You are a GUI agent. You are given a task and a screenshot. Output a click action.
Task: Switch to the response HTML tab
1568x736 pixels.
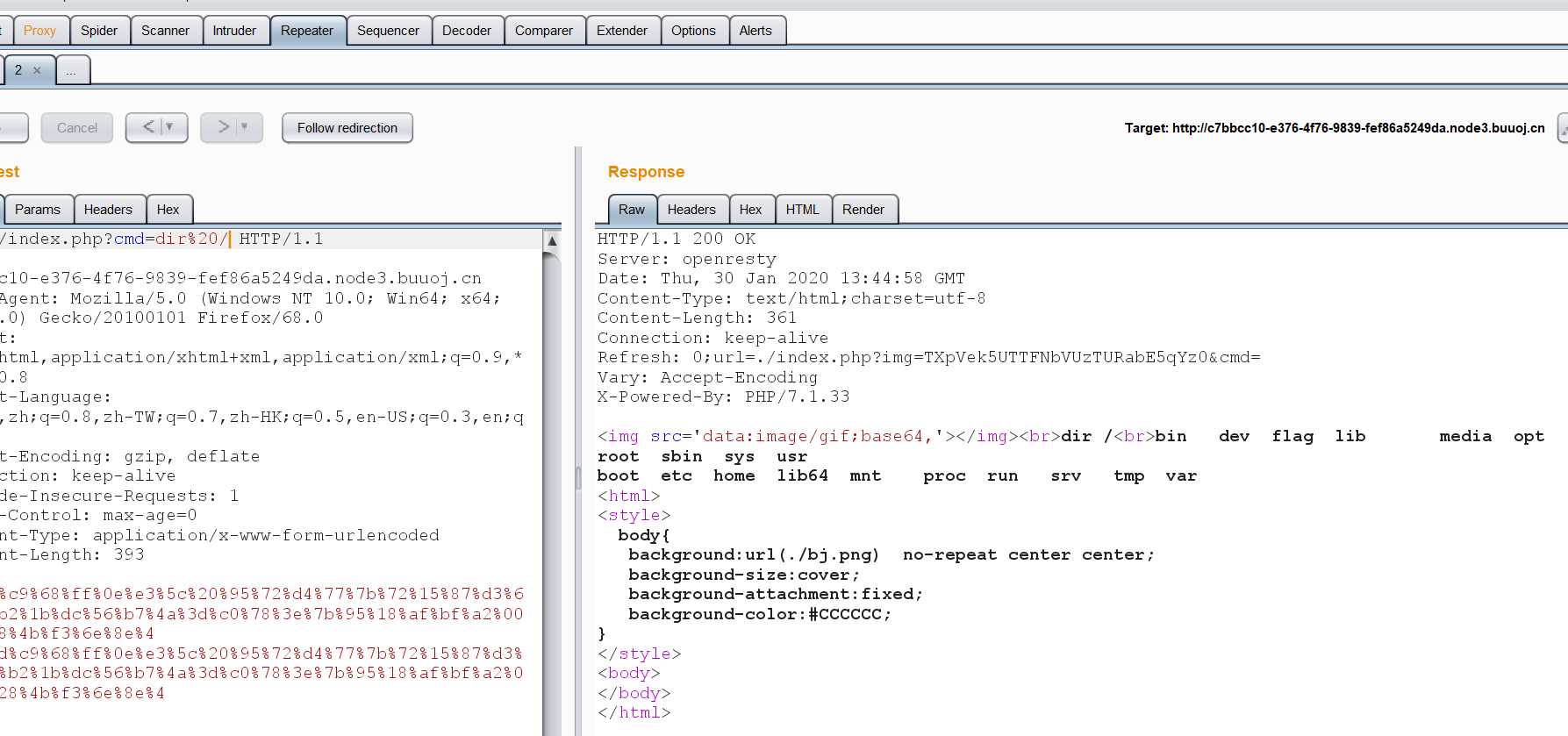[802, 210]
